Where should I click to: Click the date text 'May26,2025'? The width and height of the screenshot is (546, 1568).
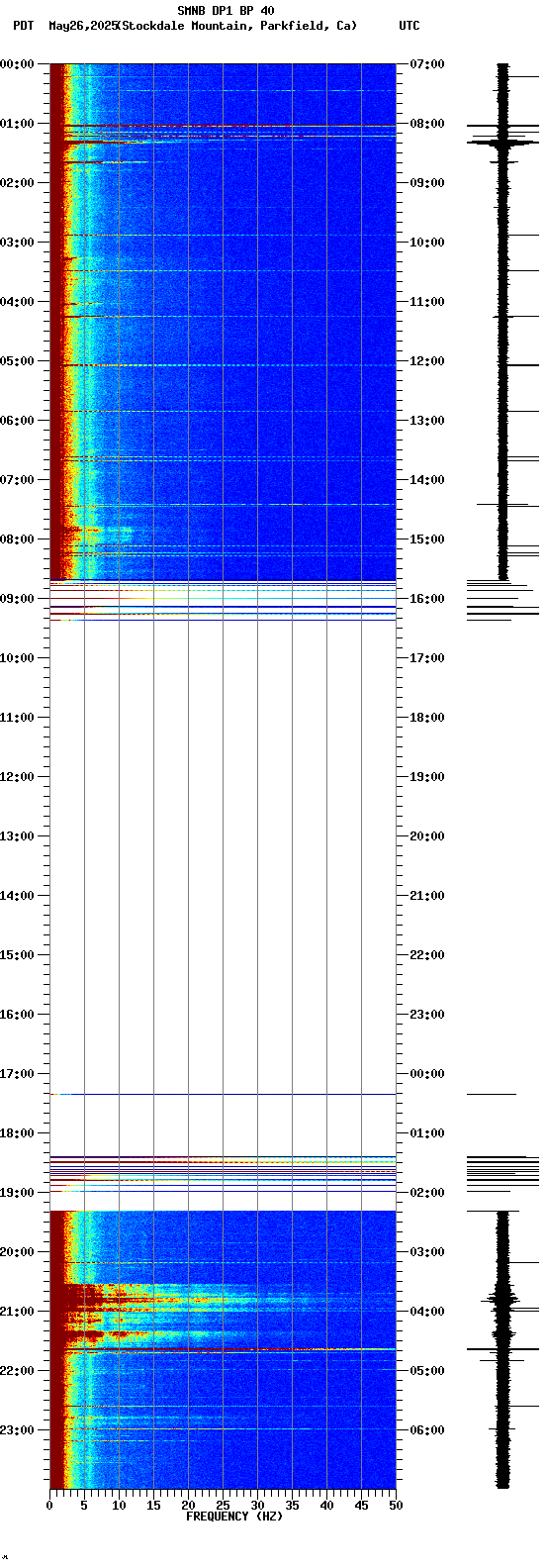point(82,26)
